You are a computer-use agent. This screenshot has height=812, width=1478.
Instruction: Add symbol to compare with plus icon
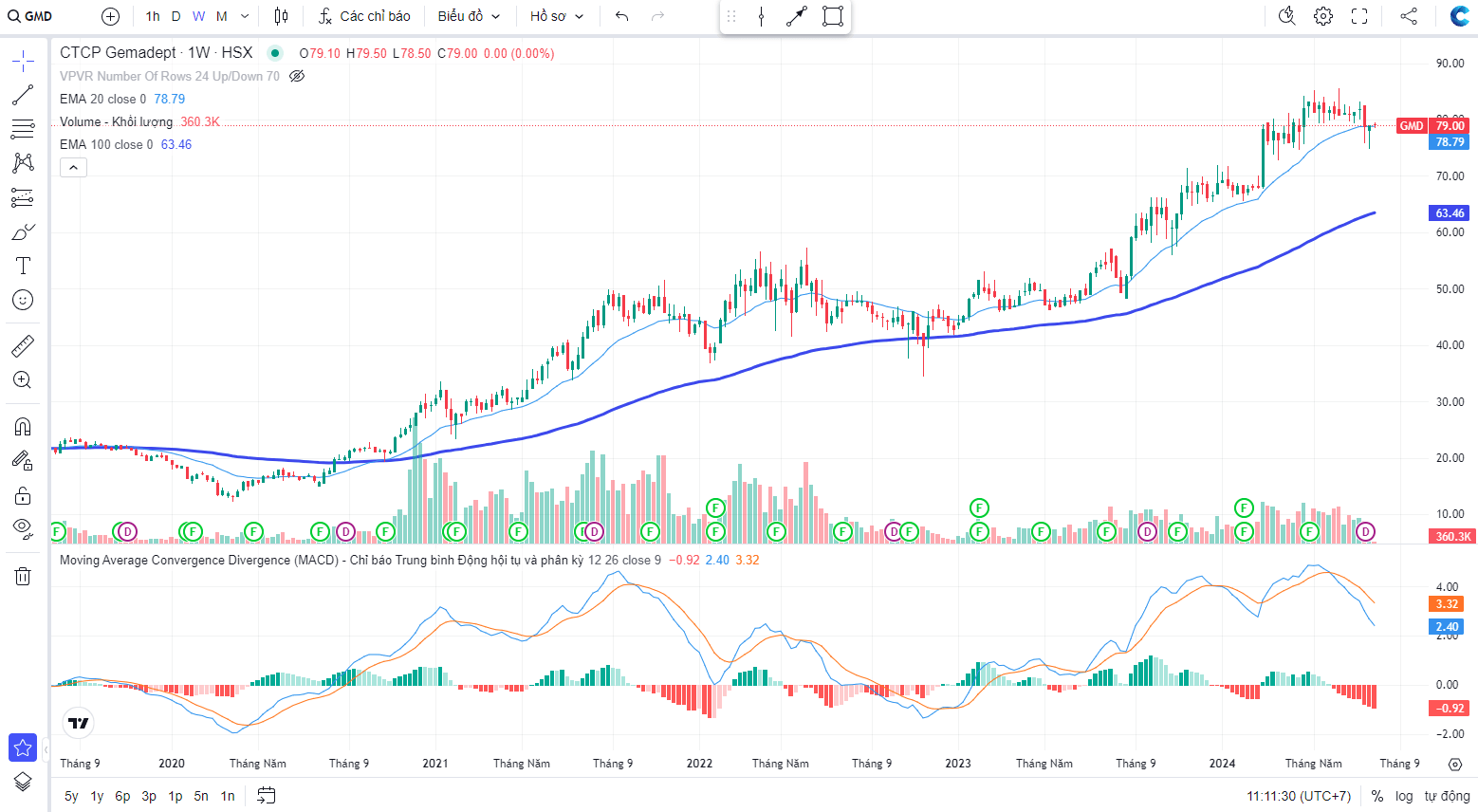tap(110, 16)
